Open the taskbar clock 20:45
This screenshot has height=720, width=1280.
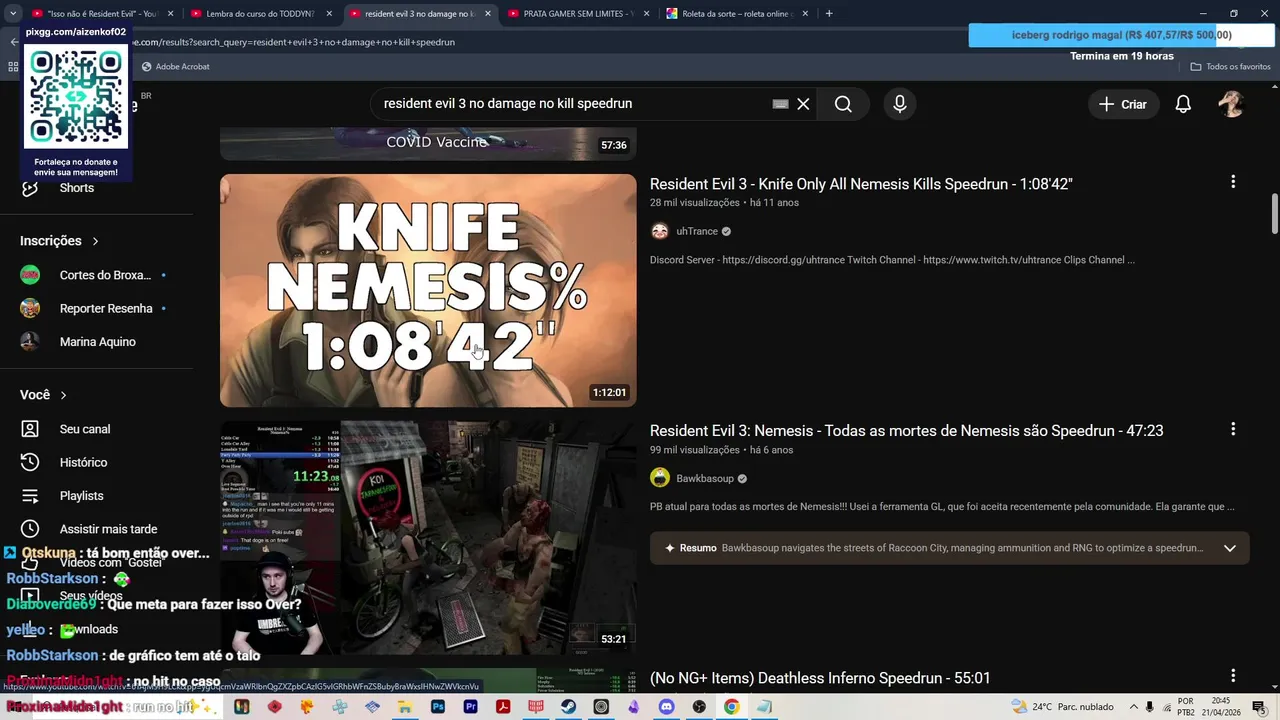point(1220,707)
